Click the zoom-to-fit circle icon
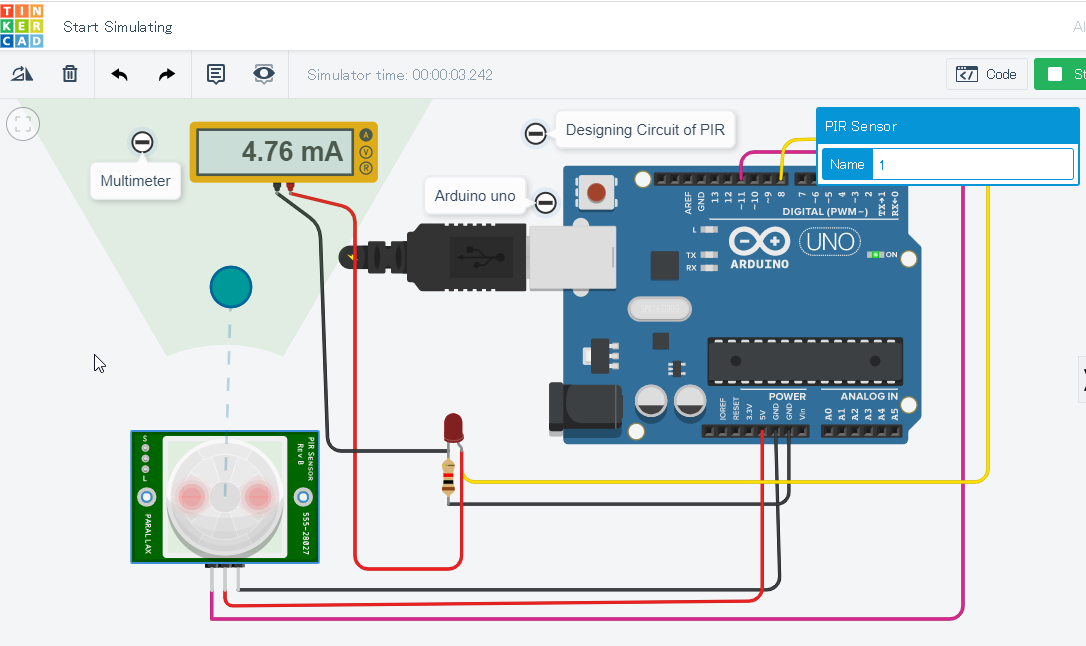Screen dimensions: 1086x646 coord(22,124)
